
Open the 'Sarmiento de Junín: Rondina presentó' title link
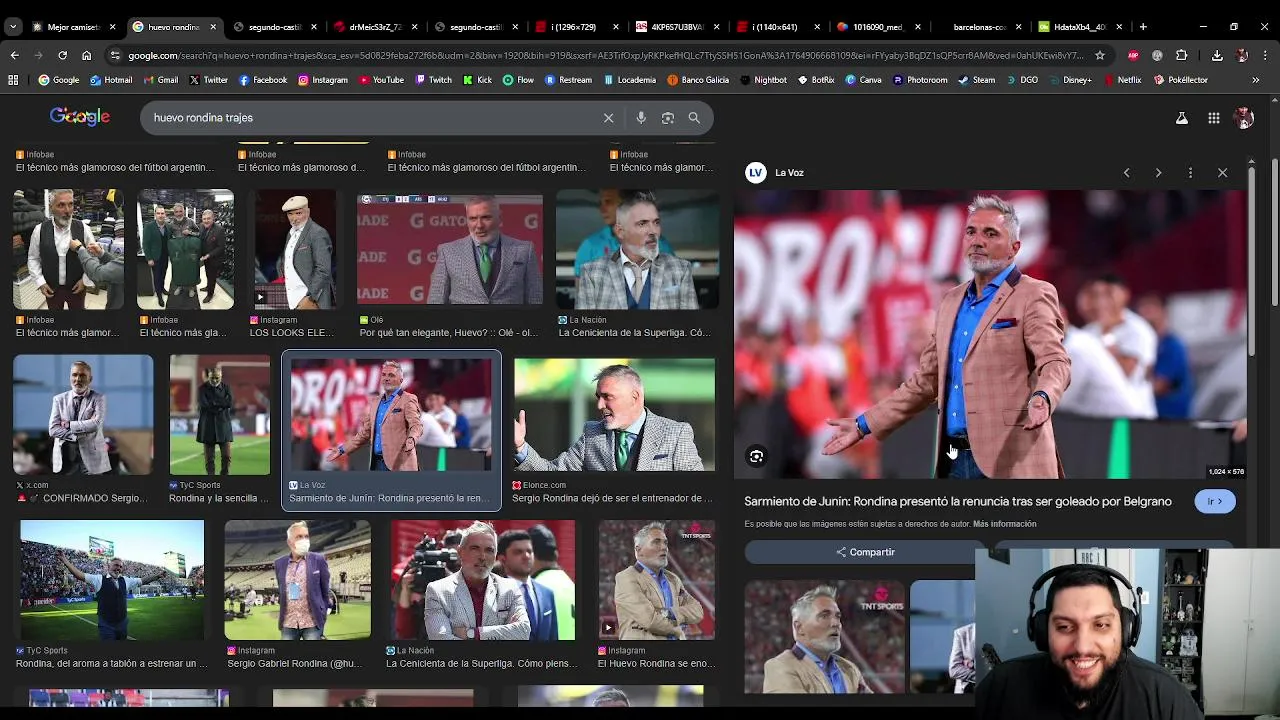coord(958,501)
